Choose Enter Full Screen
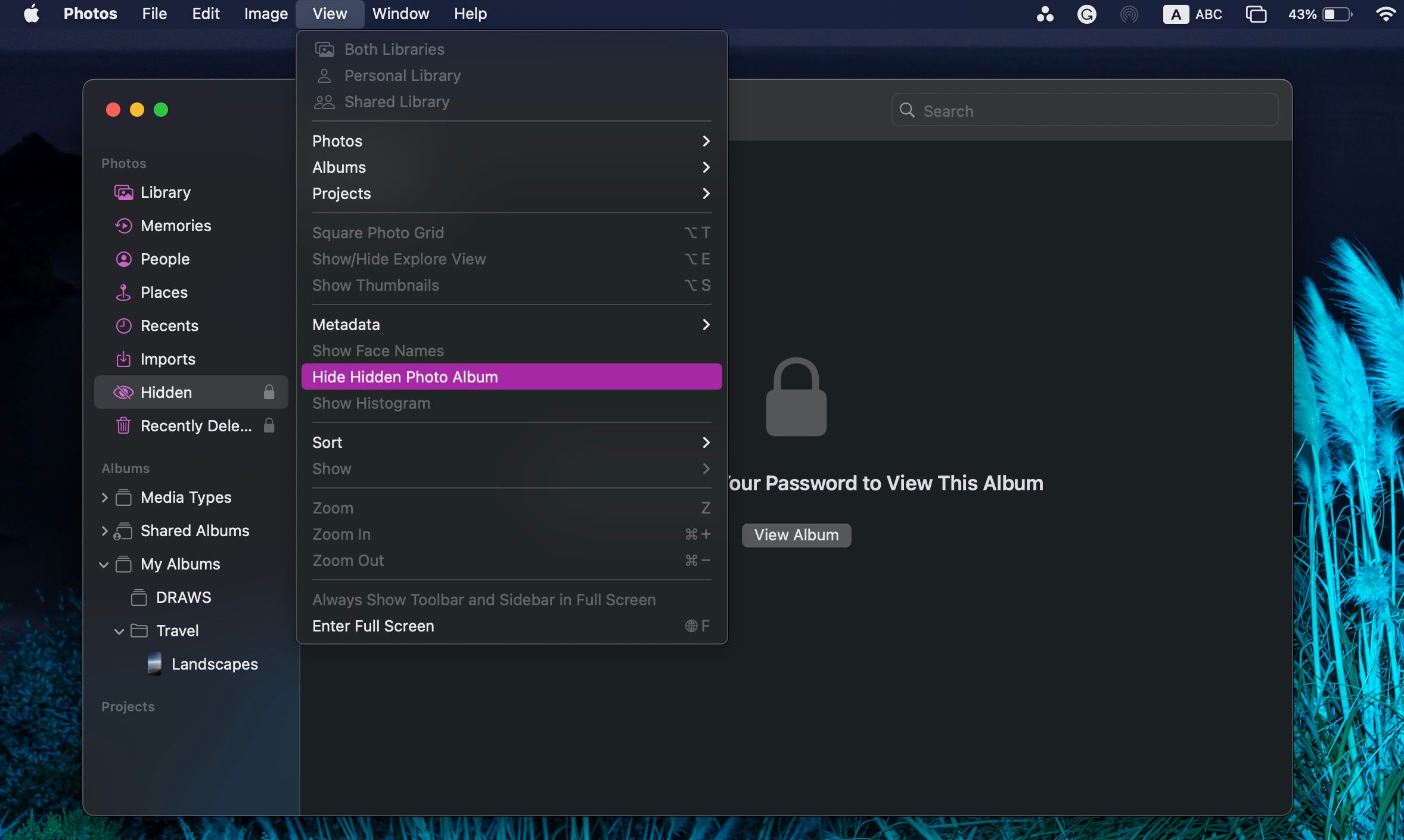 pos(373,626)
